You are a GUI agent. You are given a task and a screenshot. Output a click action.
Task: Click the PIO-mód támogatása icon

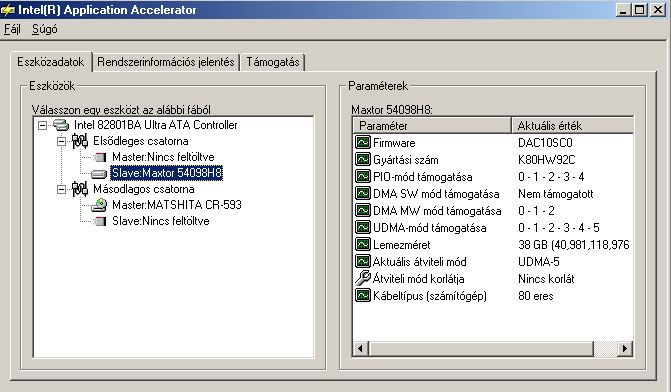(x=362, y=176)
